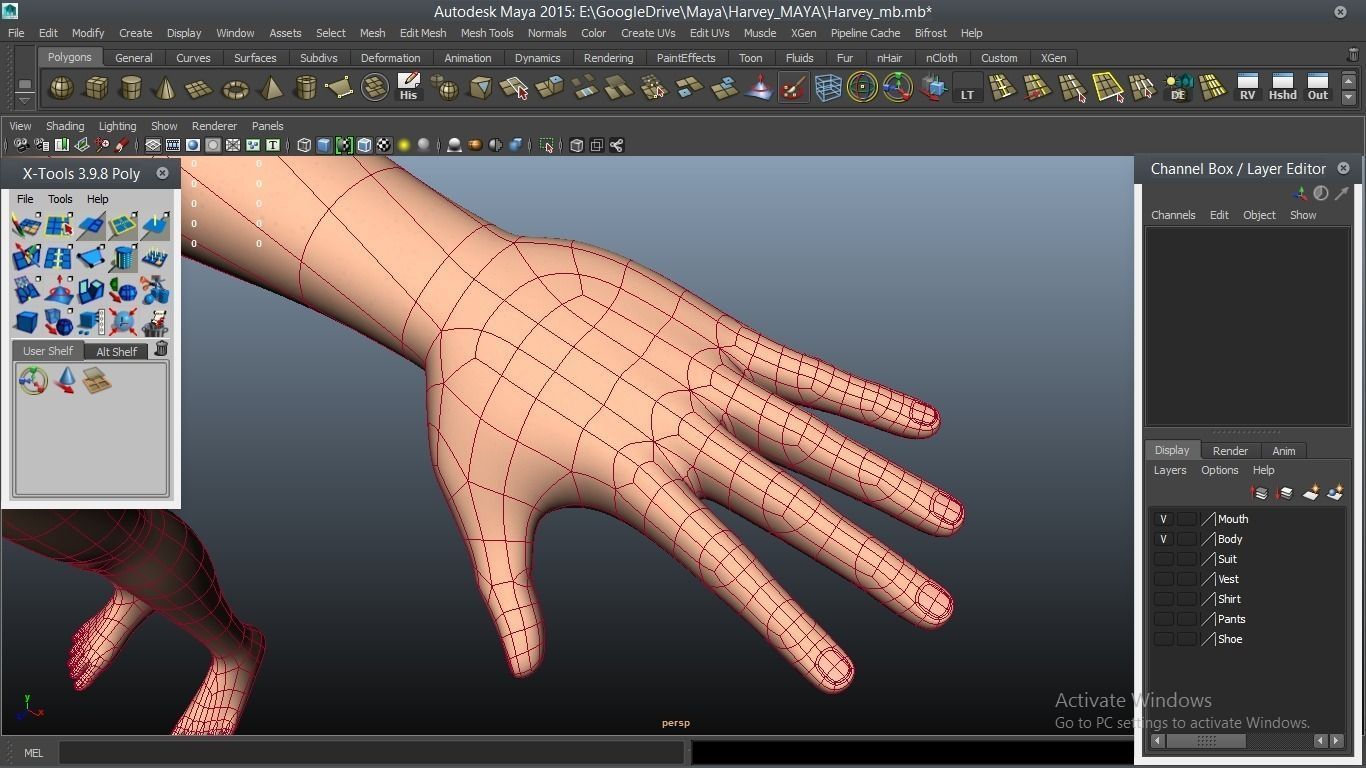Create a polygon cube from the shelf

(96, 88)
